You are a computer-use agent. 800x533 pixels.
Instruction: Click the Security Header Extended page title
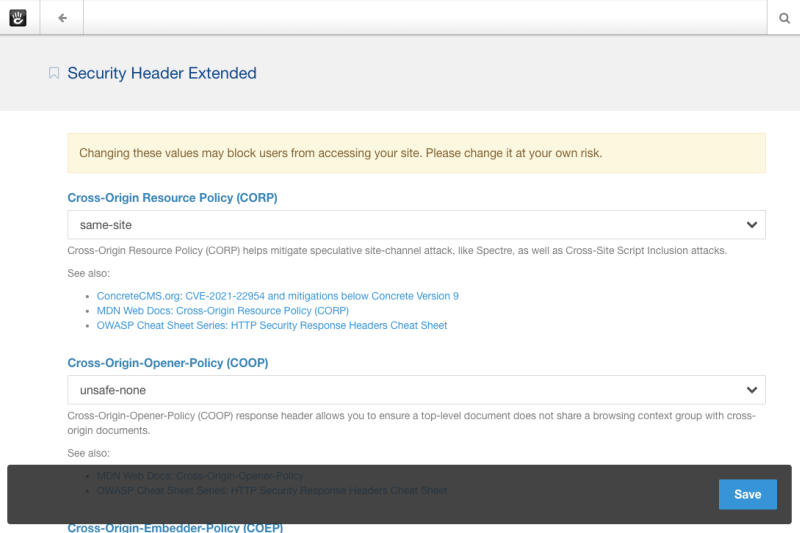coord(162,73)
